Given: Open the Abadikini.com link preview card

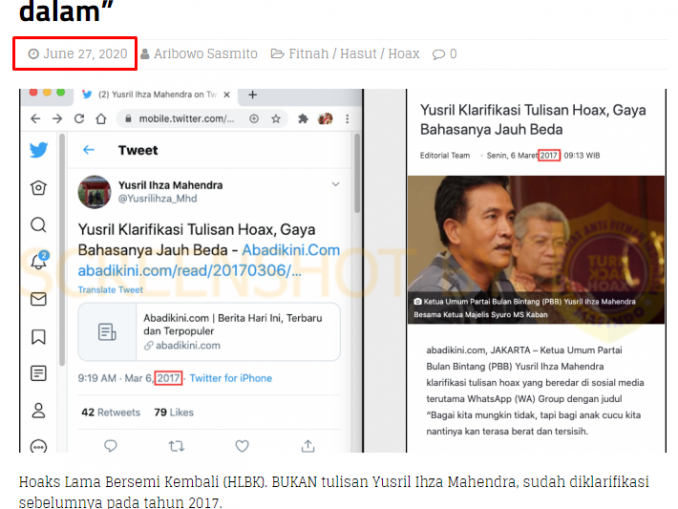Looking at the screenshot, I should (209, 332).
